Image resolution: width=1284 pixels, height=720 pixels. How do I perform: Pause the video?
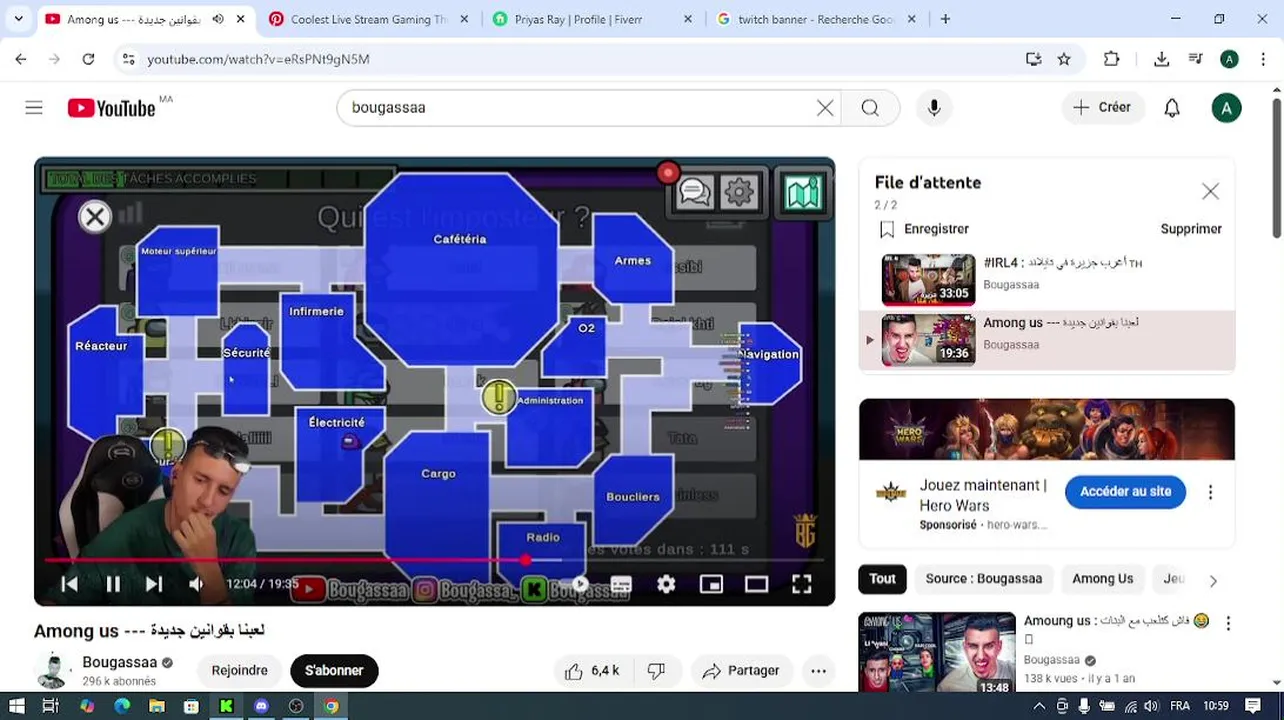(113, 584)
